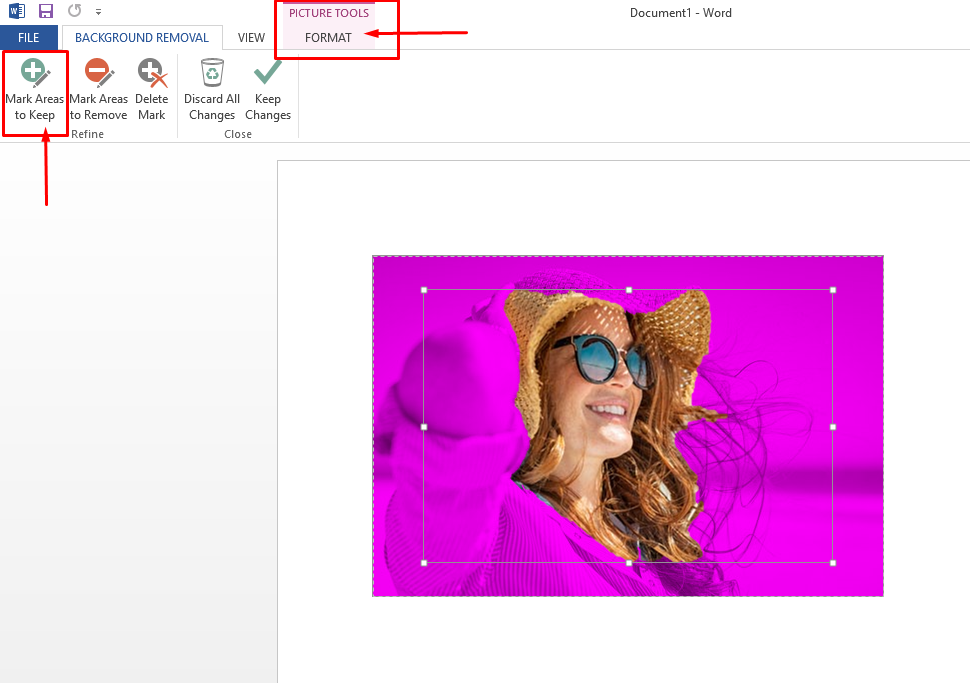Open Customize Quick Access Toolbar dropdown

point(98,12)
